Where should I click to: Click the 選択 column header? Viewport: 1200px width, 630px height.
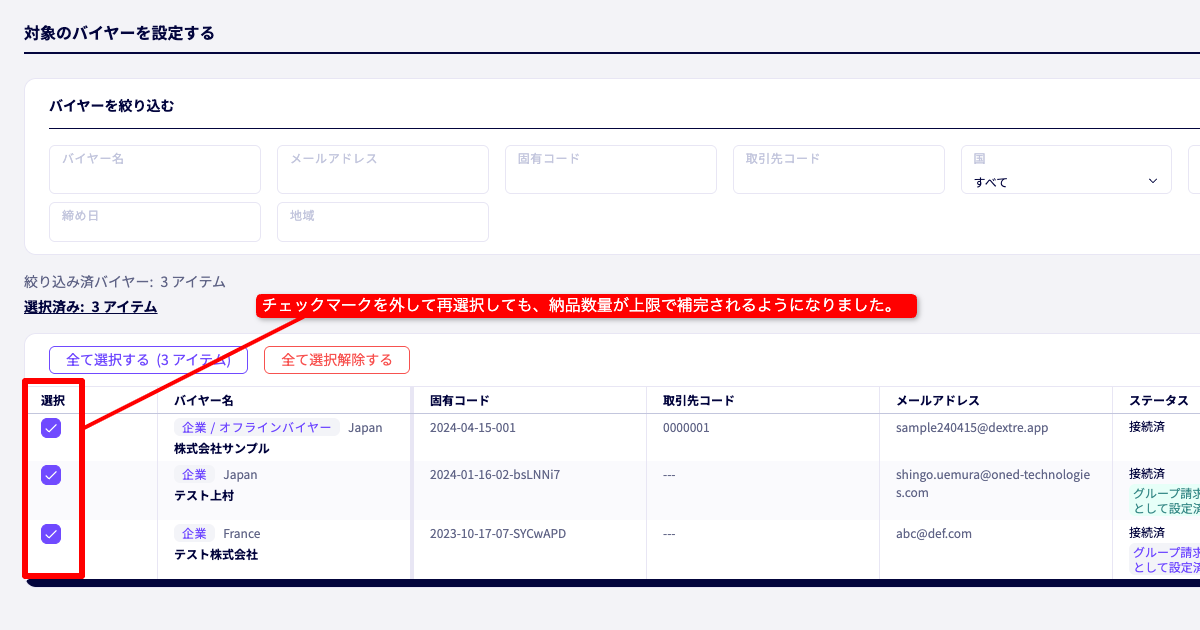click(53, 400)
